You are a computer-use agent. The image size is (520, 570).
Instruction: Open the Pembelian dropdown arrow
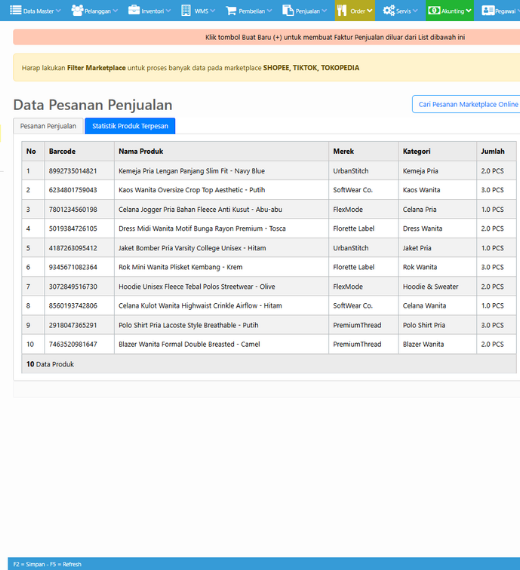pyautogui.click(x=269, y=11)
